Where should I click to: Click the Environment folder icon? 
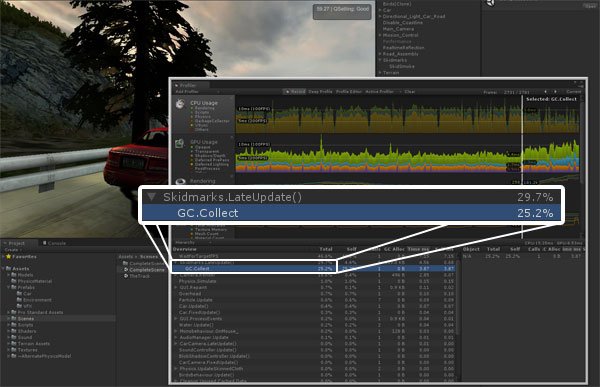coord(20,300)
